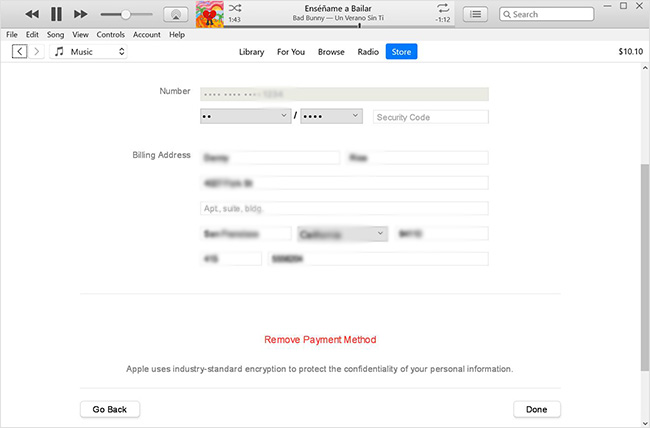Go forward with the right arrow button
The height and width of the screenshot is (428, 650).
coord(36,52)
